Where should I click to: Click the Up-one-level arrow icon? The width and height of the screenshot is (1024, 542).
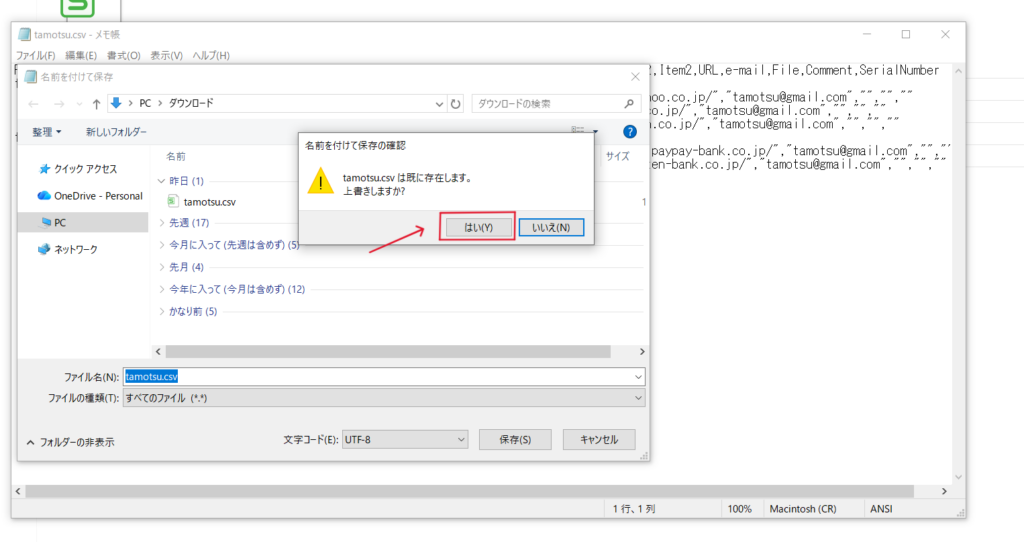(x=97, y=103)
